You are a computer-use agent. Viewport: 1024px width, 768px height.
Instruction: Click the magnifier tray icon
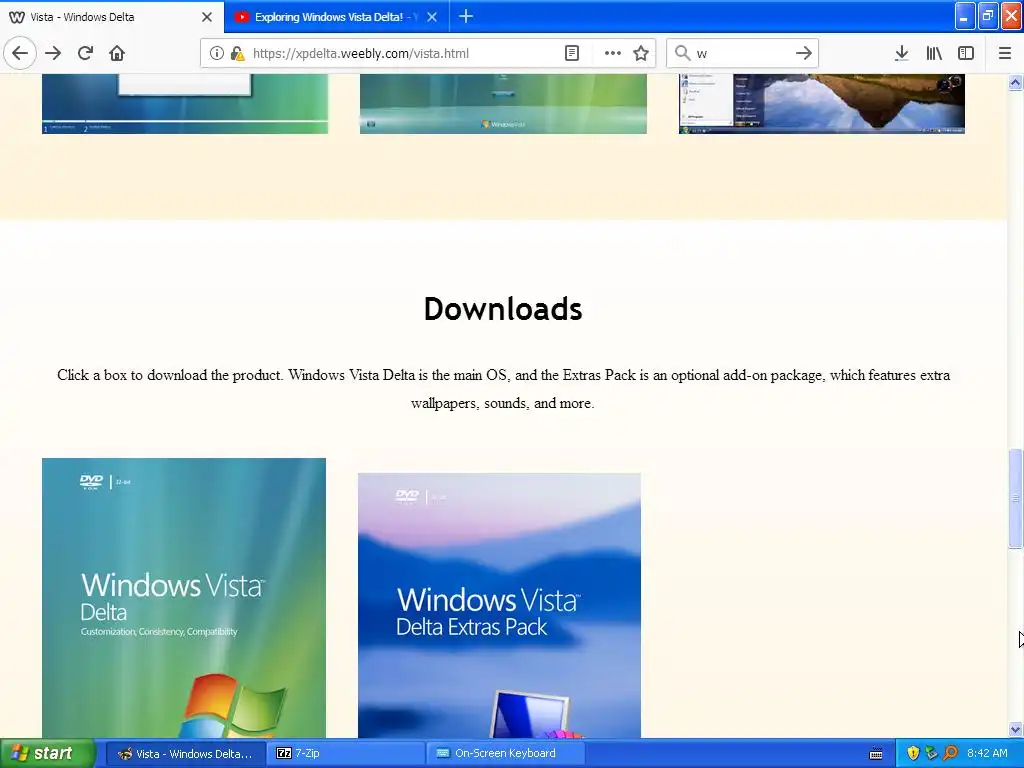coord(950,754)
